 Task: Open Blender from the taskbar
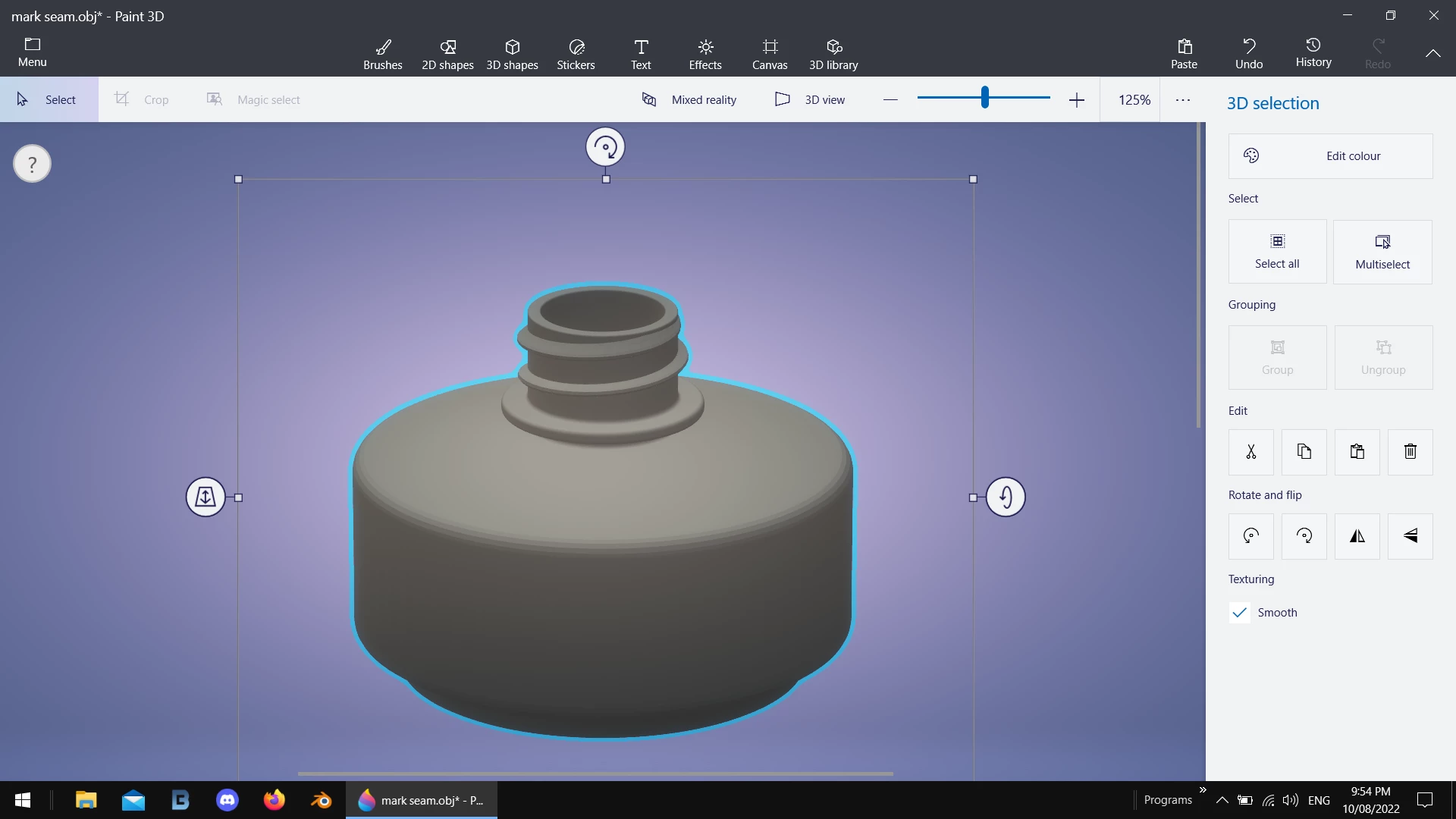click(321, 800)
